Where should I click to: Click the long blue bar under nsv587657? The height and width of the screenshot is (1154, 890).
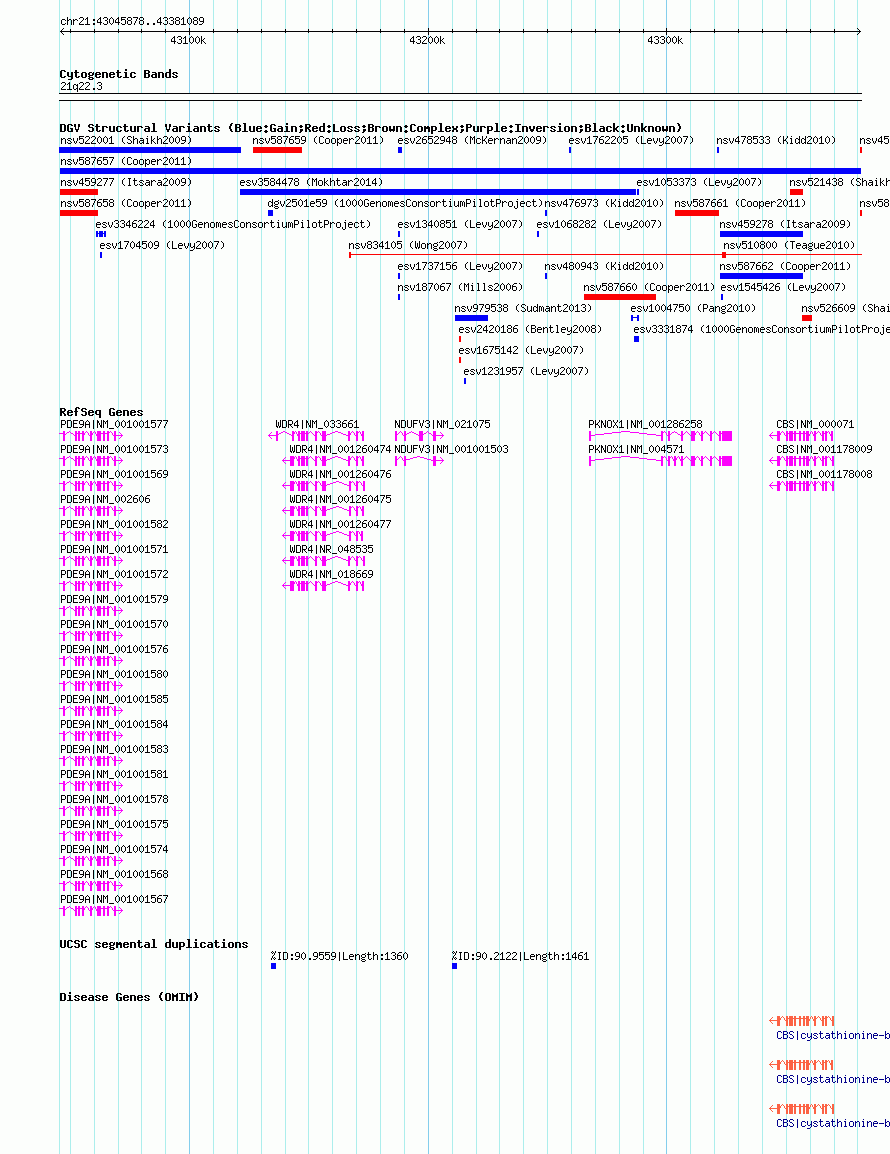[460, 171]
